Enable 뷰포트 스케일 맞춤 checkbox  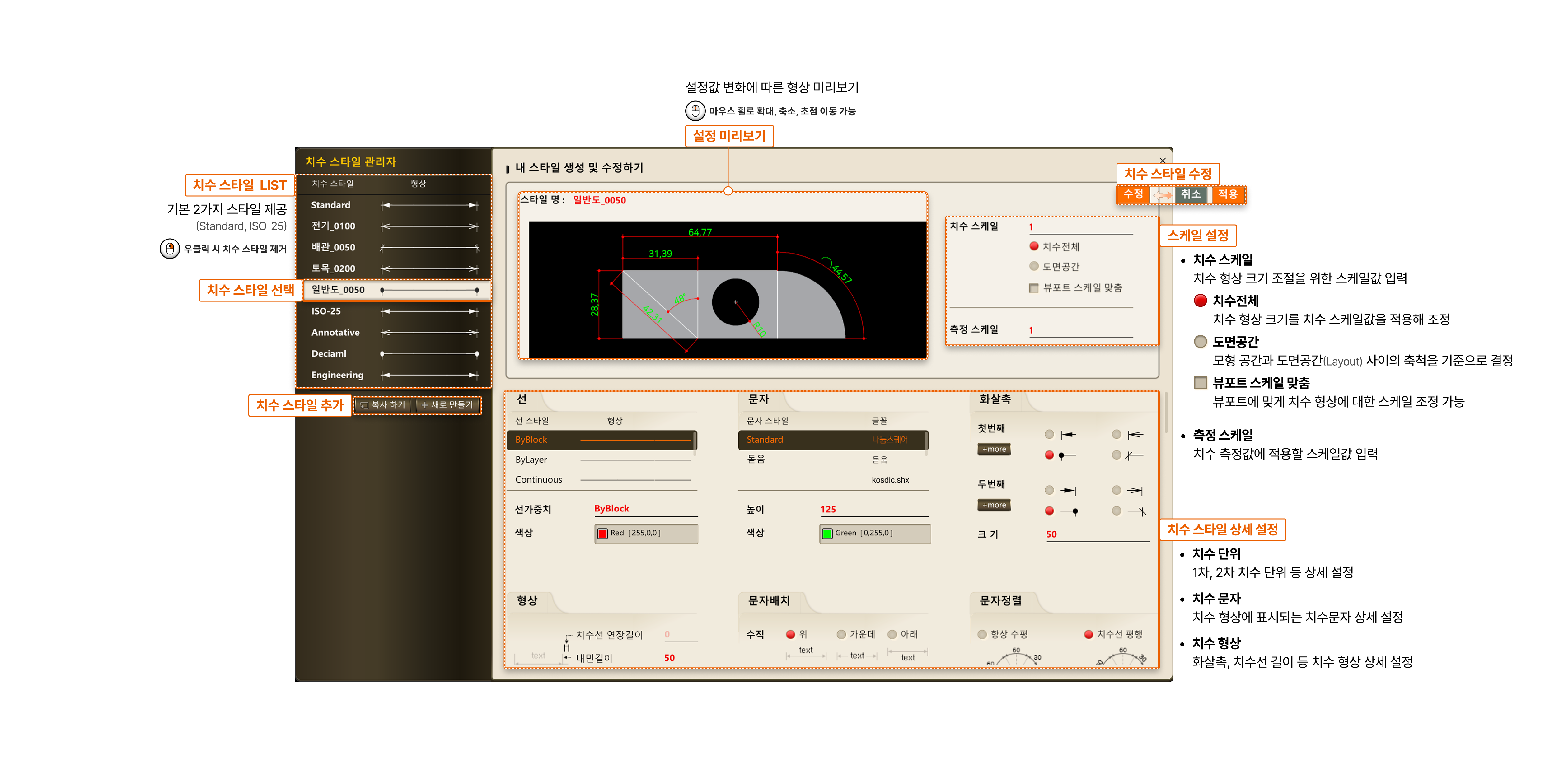[1034, 287]
